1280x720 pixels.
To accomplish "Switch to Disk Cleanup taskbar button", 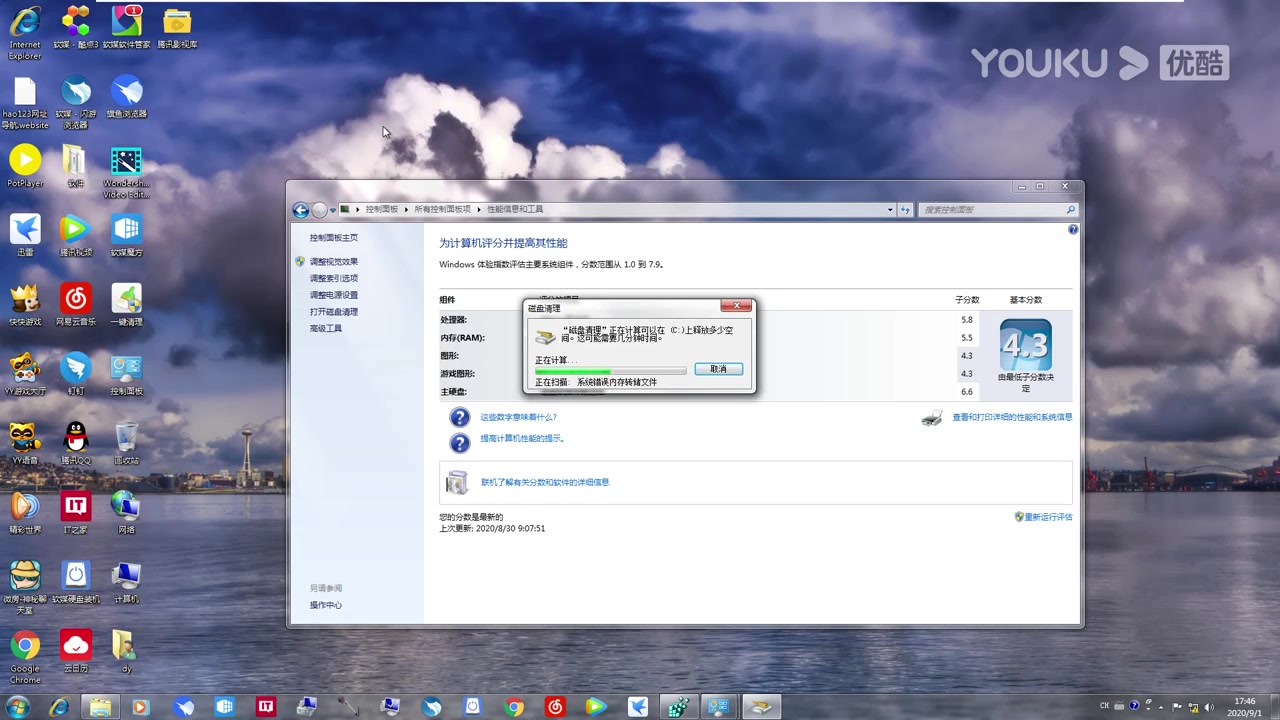I will [761, 707].
